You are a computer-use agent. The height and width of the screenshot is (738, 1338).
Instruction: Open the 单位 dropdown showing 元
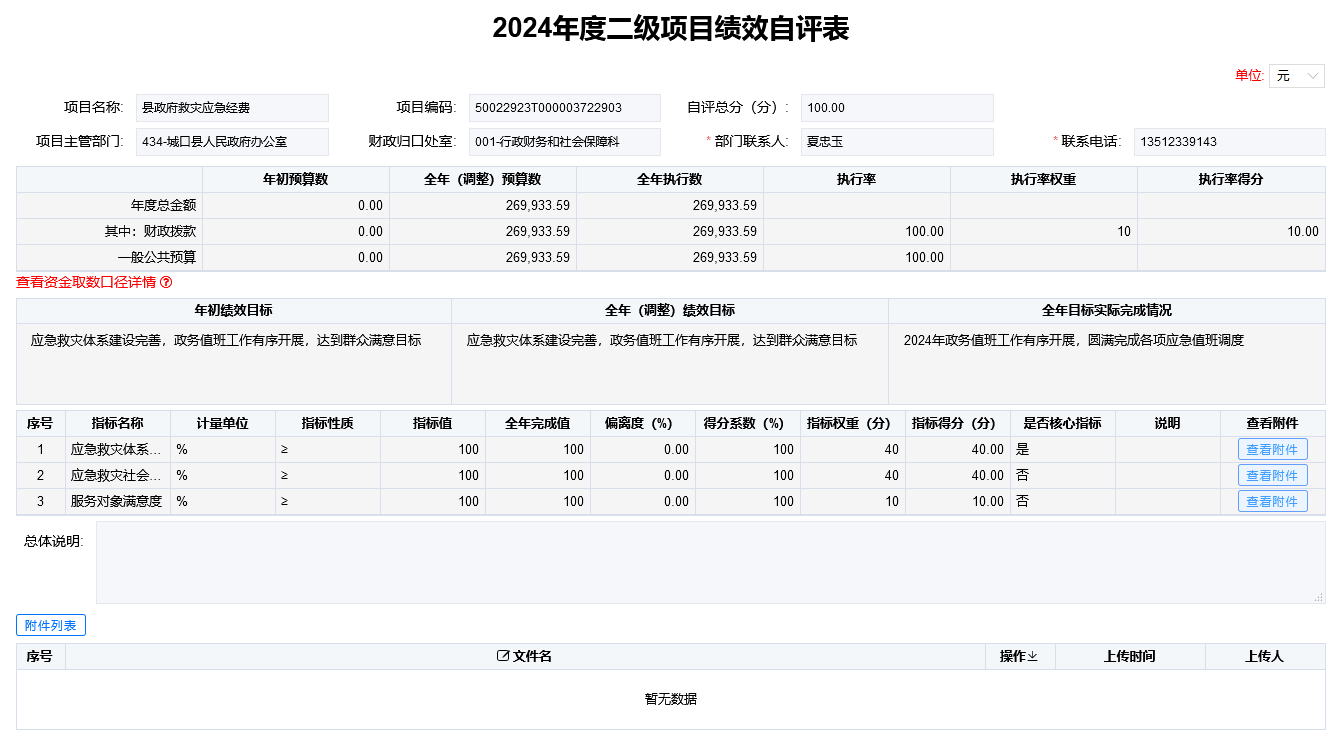click(1296, 76)
